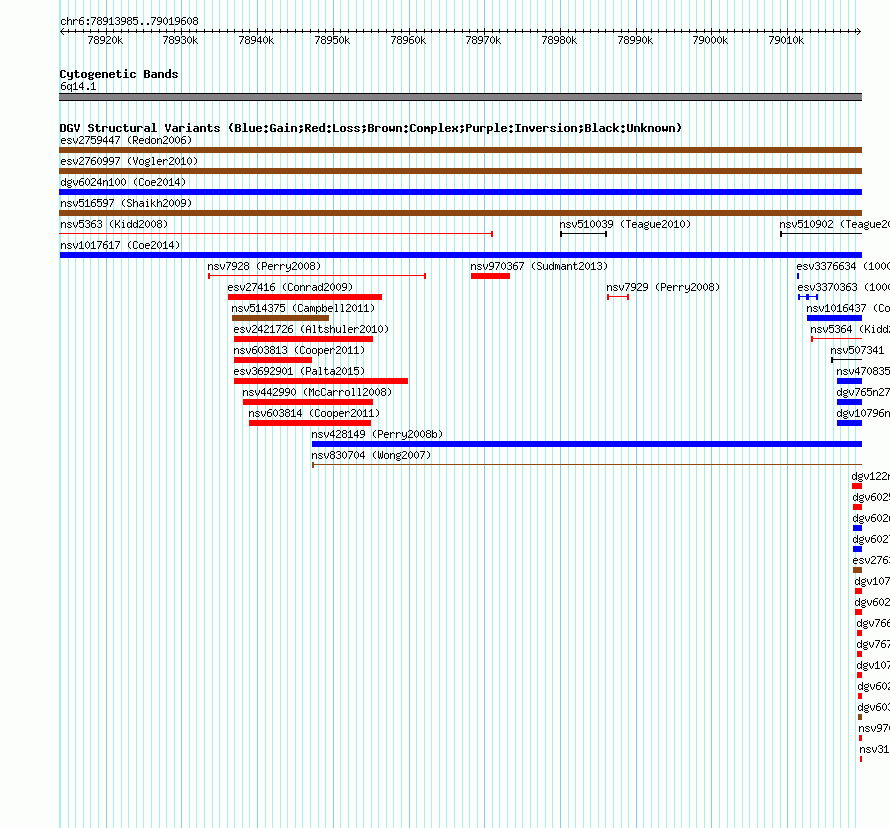The height and width of the screenshot is (828, 890).
Task: Click the gray 6q14.1 cytogenetic band bar
Action: pyautogui.click(x=460, y=97)
